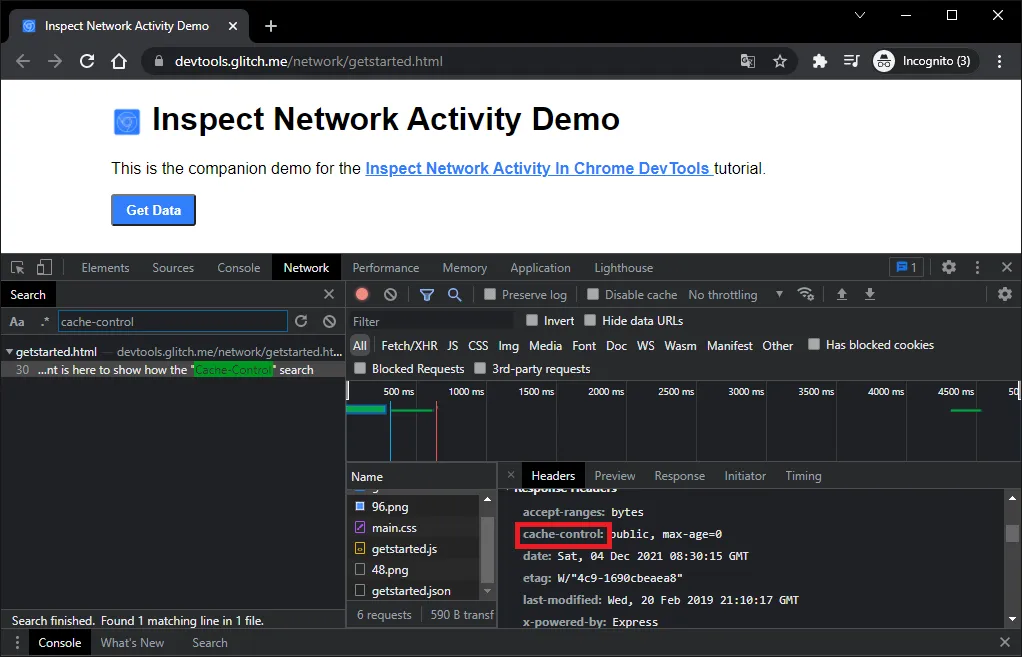Open a new browser tab
1022x657 pixels.
tap(270, 26)
